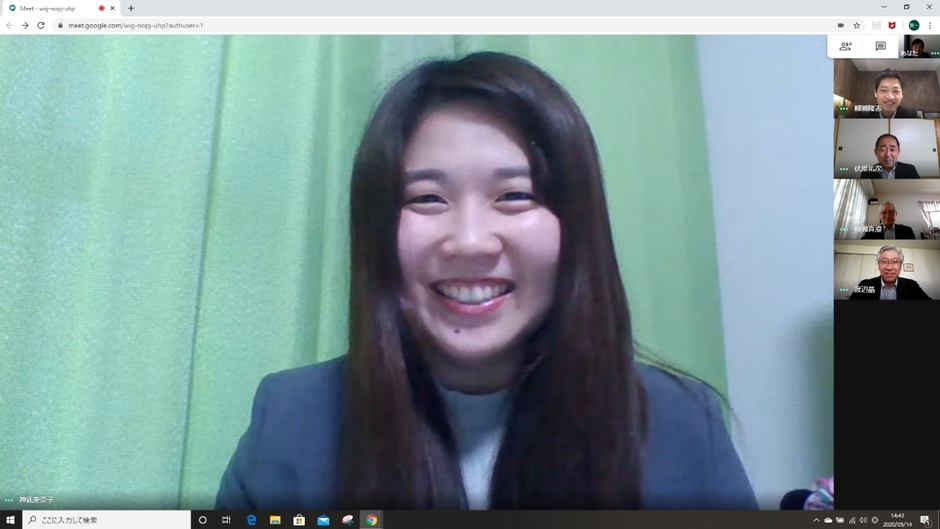The image size is (940, 529).
Task: Select your own video tile labeled あなた
Action: point(919,46)
